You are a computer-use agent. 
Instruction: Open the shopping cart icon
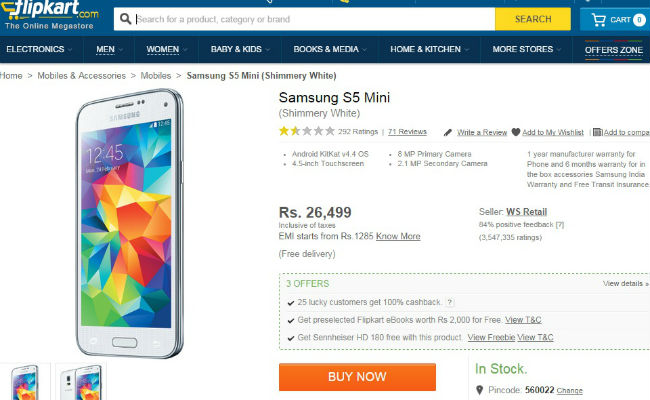598,19
